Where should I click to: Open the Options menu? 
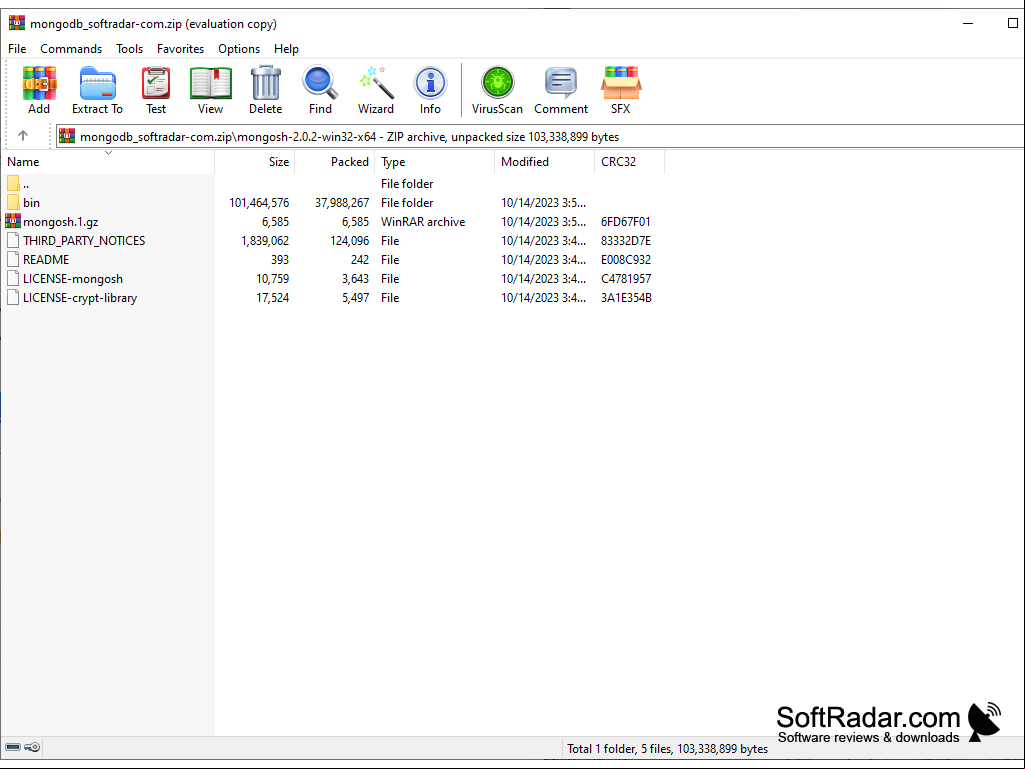click(239, 49)
